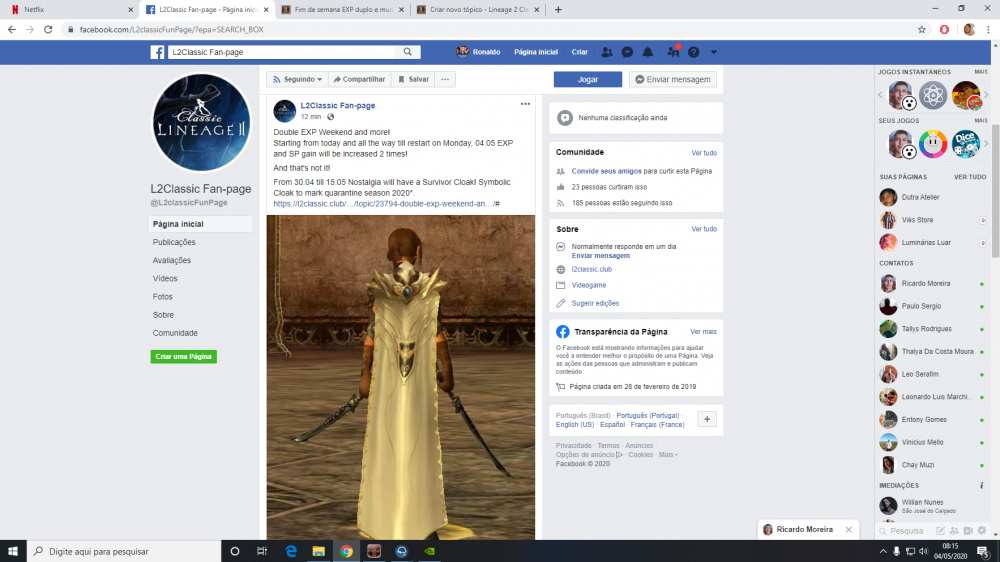Image resolution: width=1000 pixels, height=562 pixels.
Task: Open friend requests icon in Facebook header
Action: (x=607, y=52)
